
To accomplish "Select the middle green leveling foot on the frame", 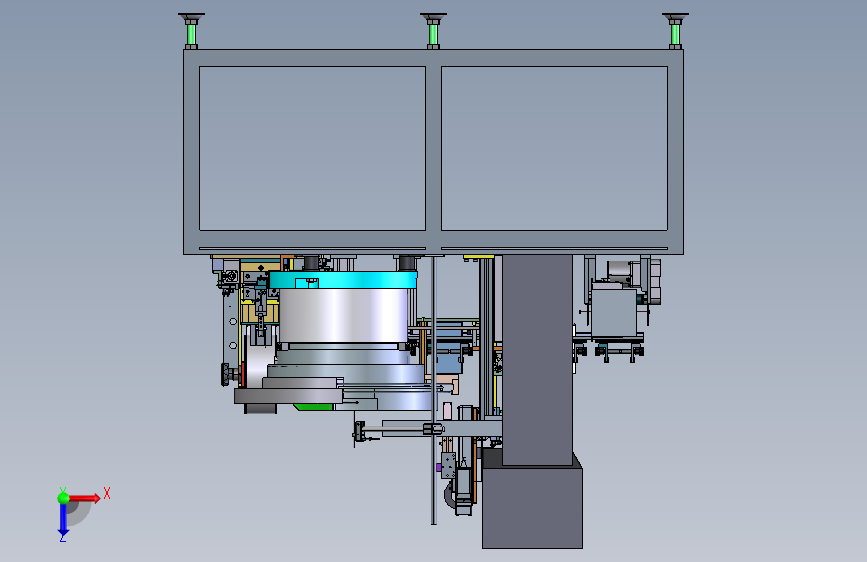I will click(x=433, y=32).
